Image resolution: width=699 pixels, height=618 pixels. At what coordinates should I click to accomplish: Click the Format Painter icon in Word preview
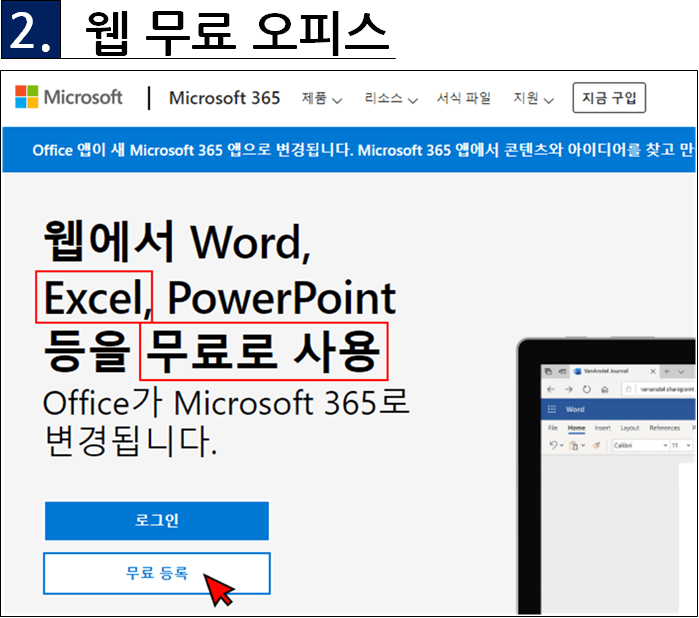click(596, 445)
